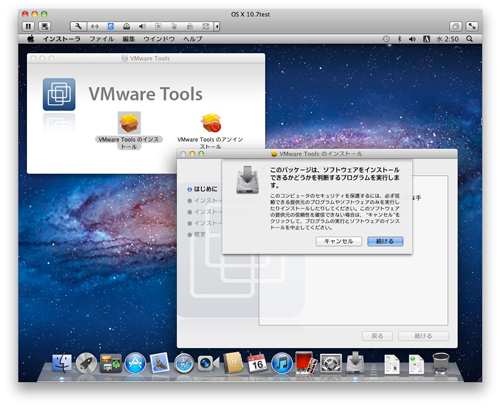Open Safari from the Dock
Screen dimensions: 500x409
click(184, 363)
